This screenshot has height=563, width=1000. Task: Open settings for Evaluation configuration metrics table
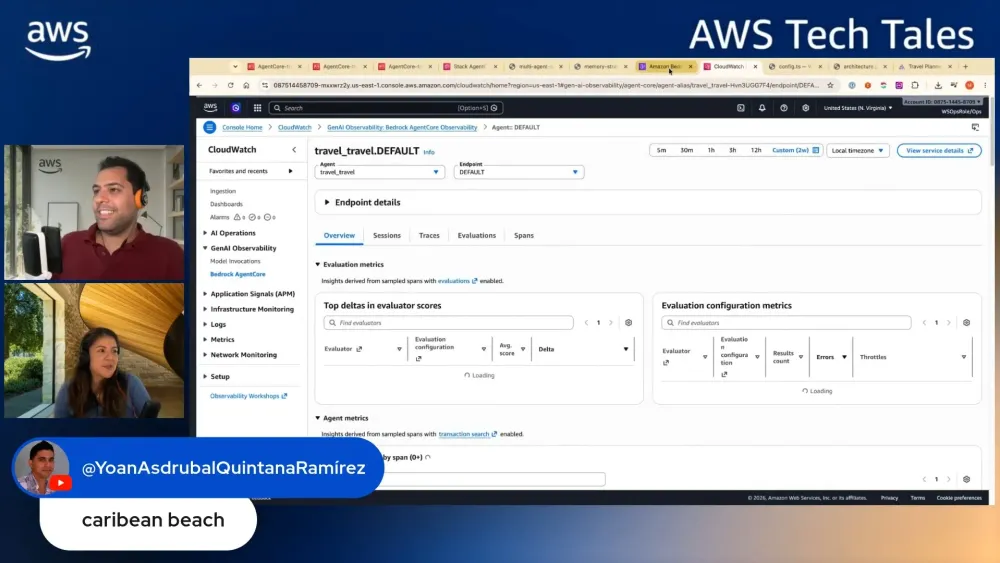click(966, 323)
